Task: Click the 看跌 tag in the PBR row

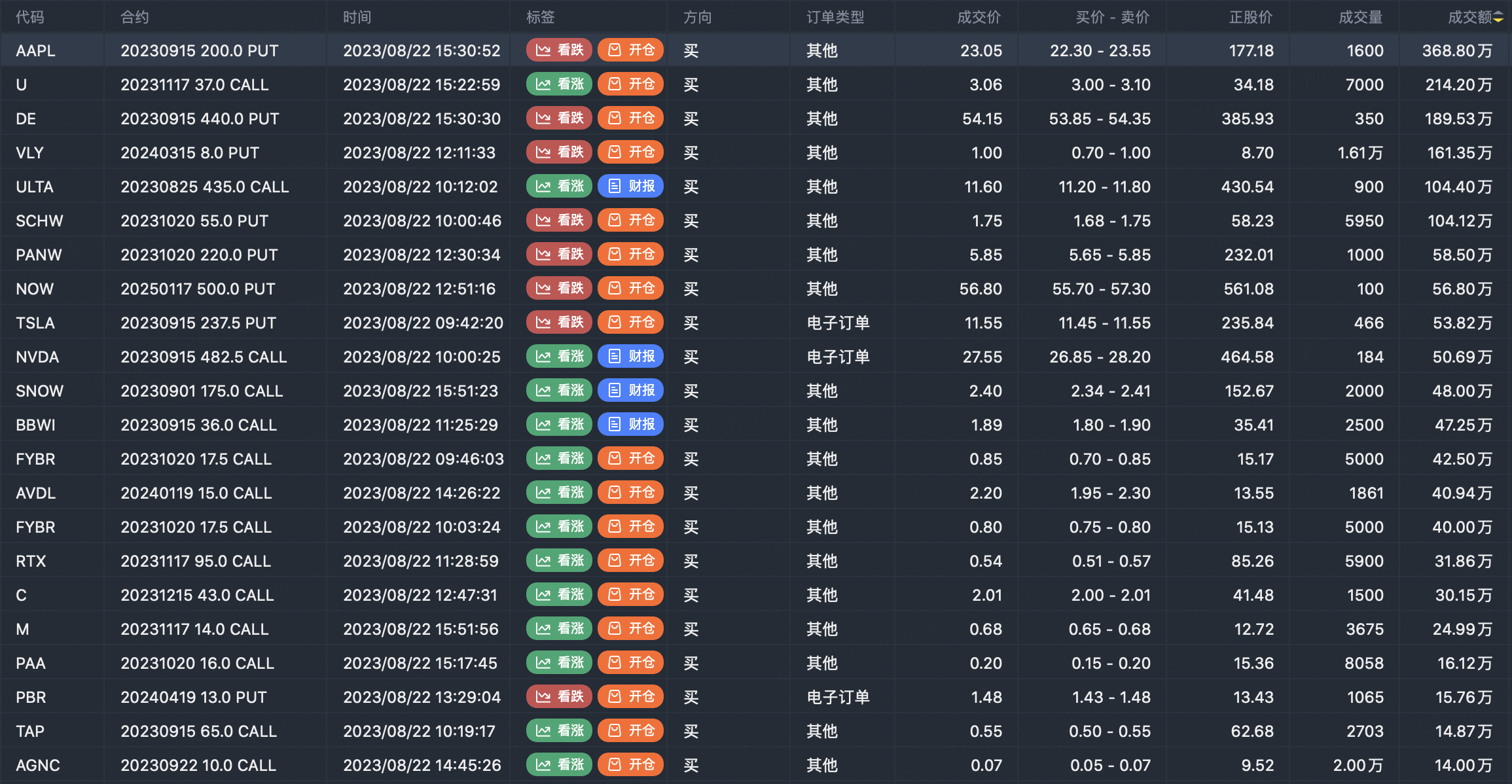Action: coord(559,697)
